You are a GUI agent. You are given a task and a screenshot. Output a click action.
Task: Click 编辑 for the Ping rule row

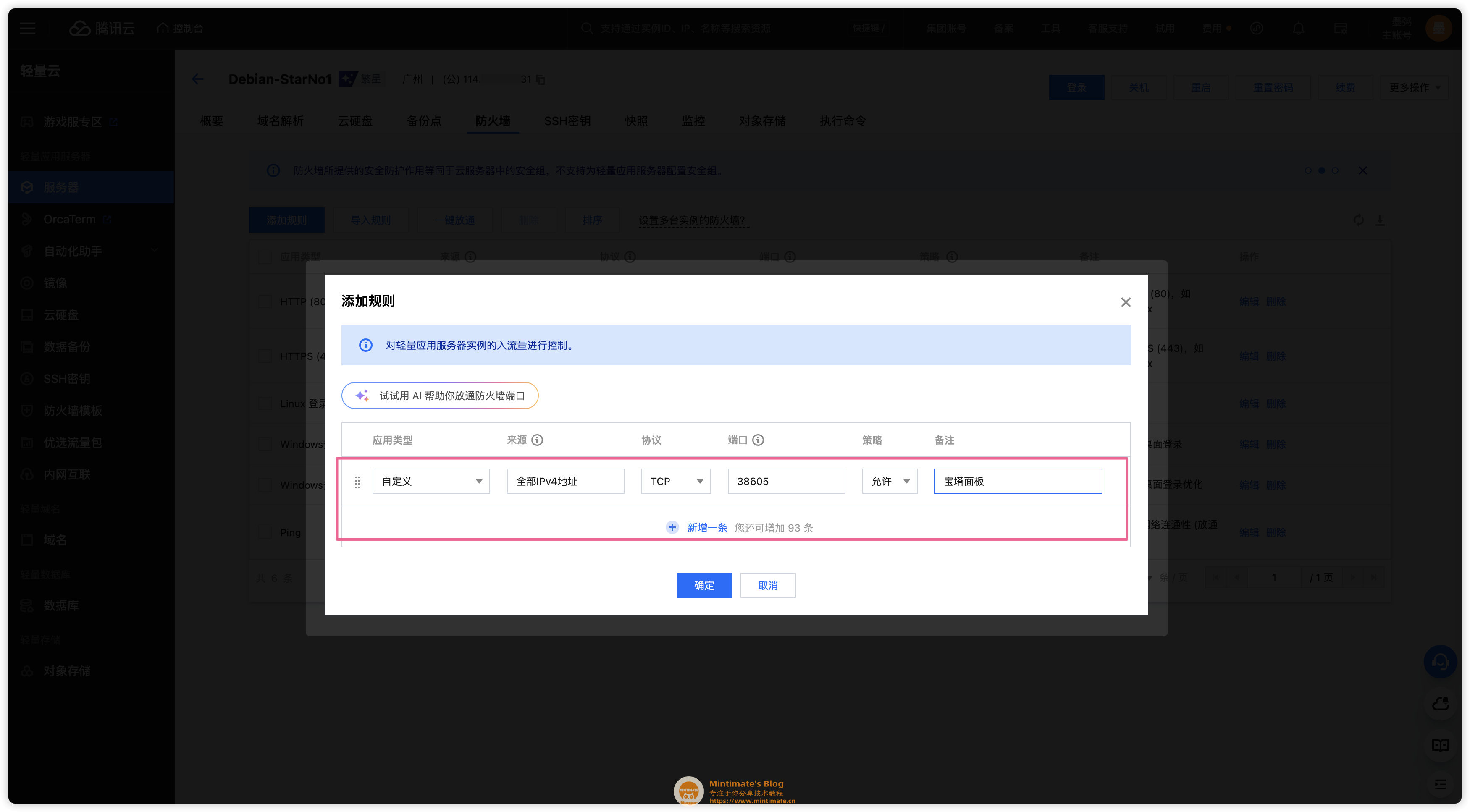point(1249,532)
